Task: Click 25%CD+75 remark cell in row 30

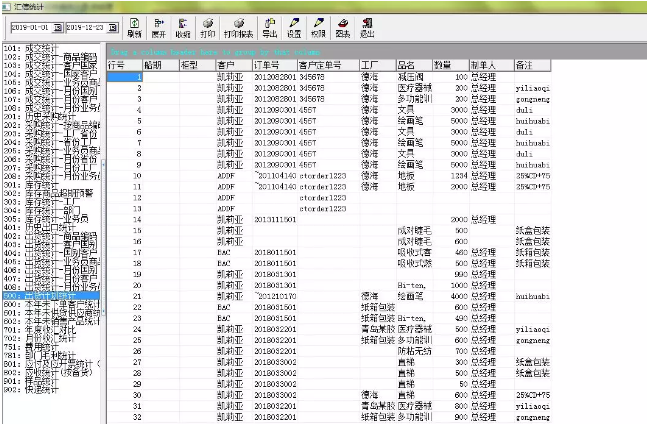Action: tap(533, 395)
